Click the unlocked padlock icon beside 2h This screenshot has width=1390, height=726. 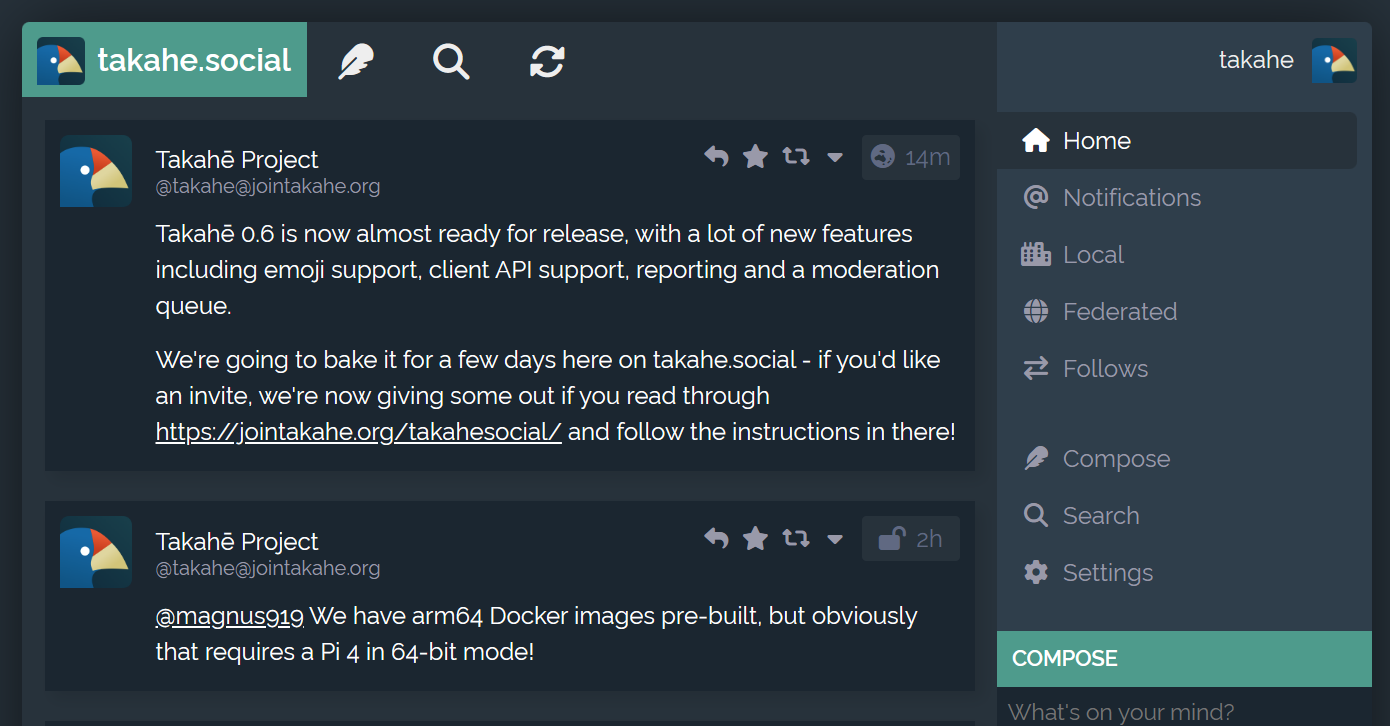pyautogui.click(x=892, y=538)
